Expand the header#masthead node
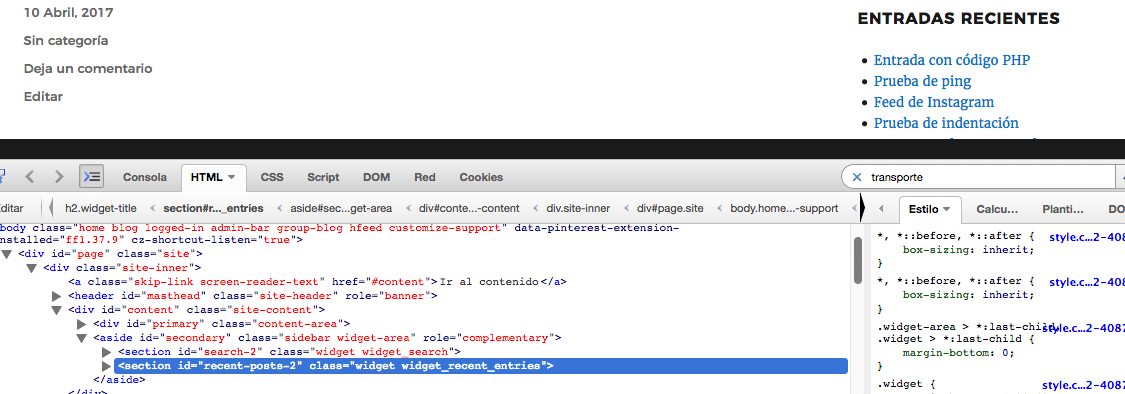Image resolution: width=1125 pixels, height=394 pixels. point(57,296)
